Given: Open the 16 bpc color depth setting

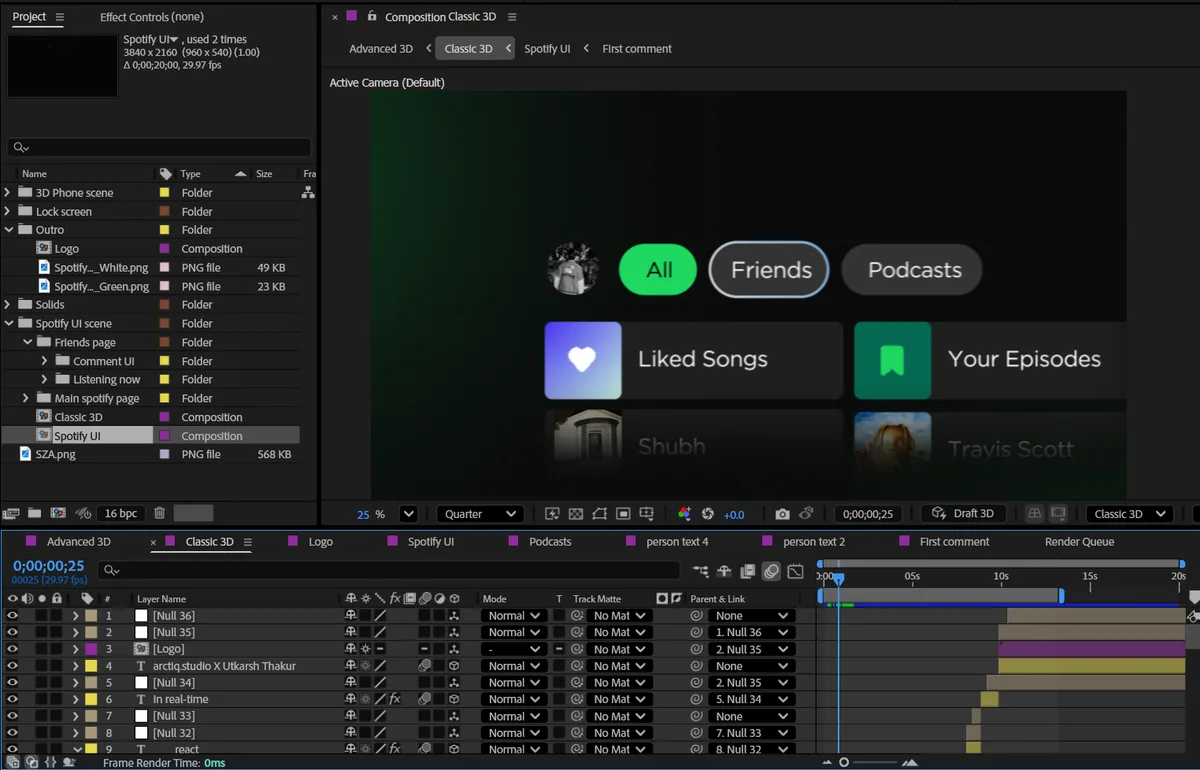Looking at the screenshot, I should 121,513.
